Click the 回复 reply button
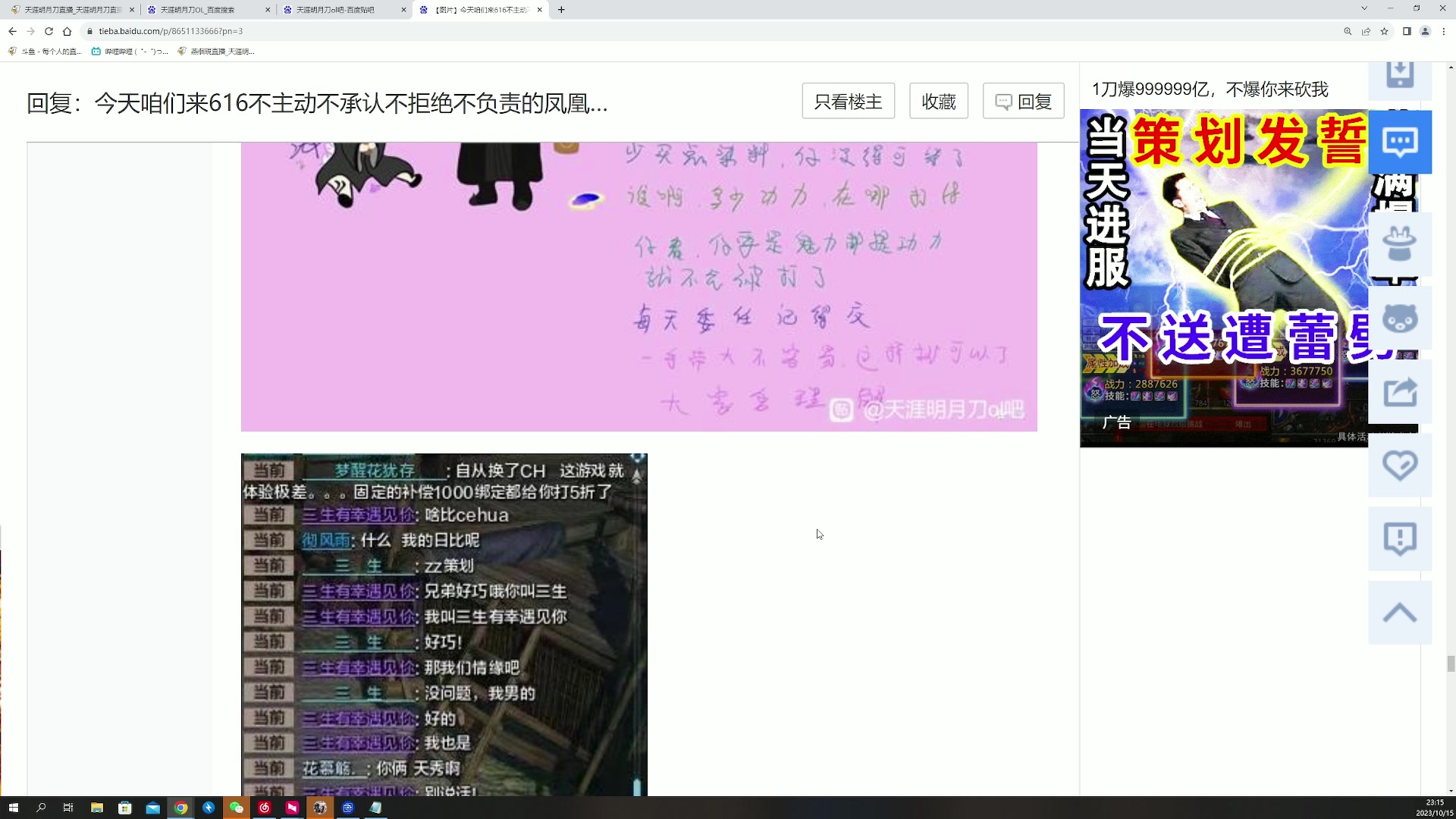1456x819 pixels. (x=1024, y=100)
